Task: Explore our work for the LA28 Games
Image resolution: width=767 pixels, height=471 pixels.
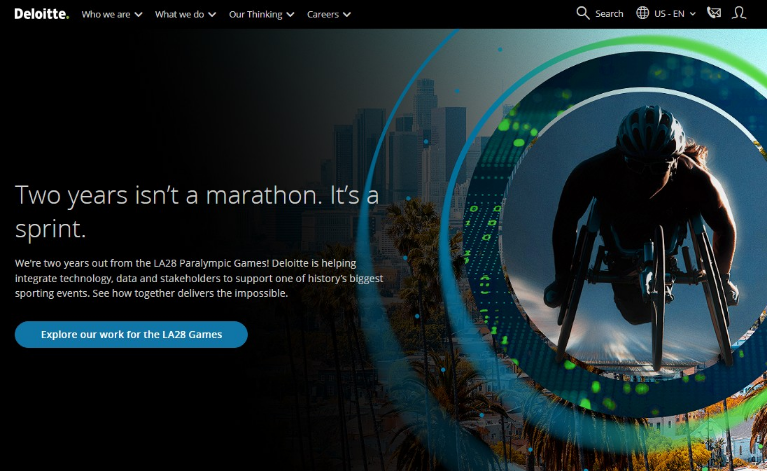Action: click(131, 335)
